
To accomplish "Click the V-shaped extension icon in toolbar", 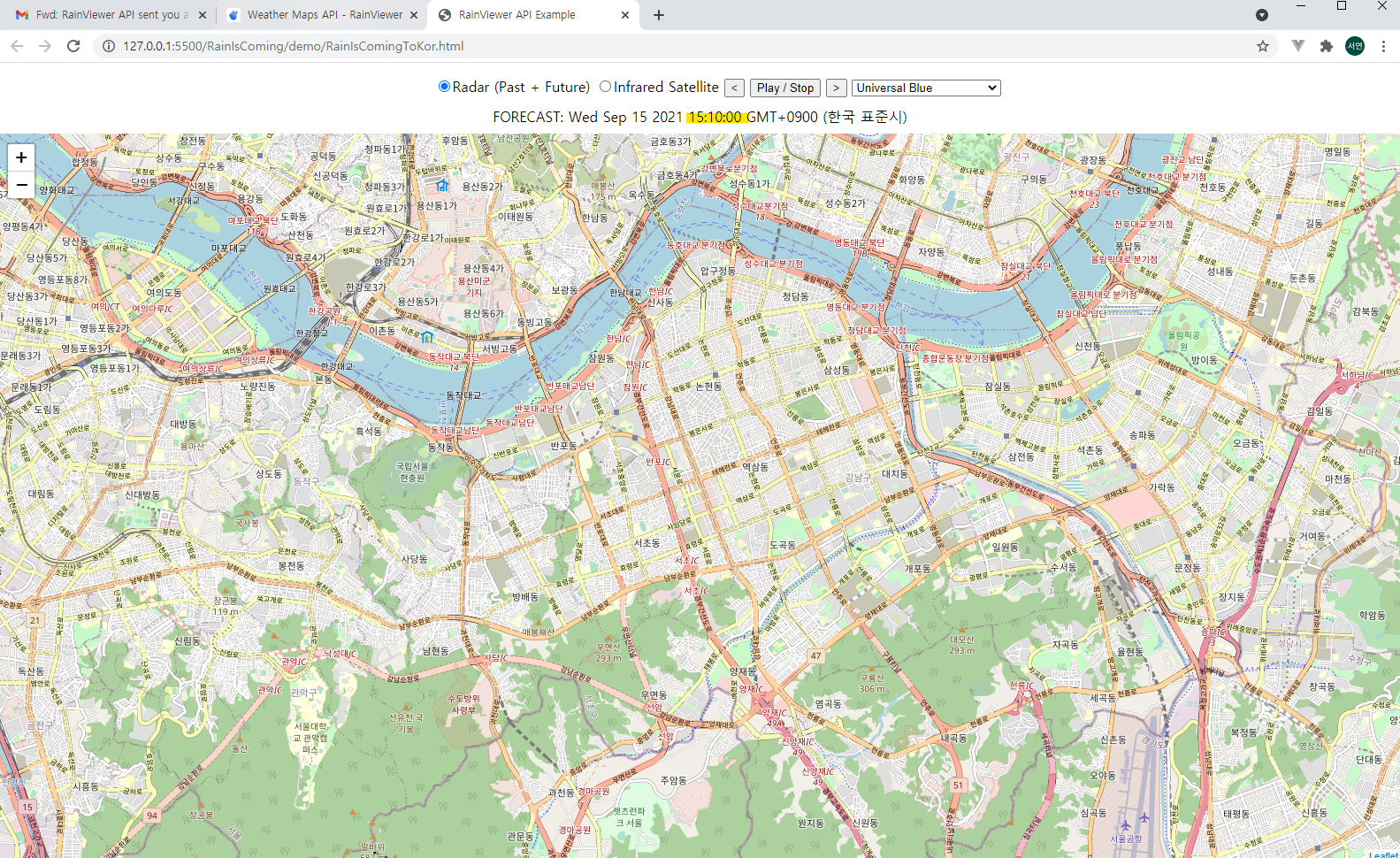I will (1298, 46).
